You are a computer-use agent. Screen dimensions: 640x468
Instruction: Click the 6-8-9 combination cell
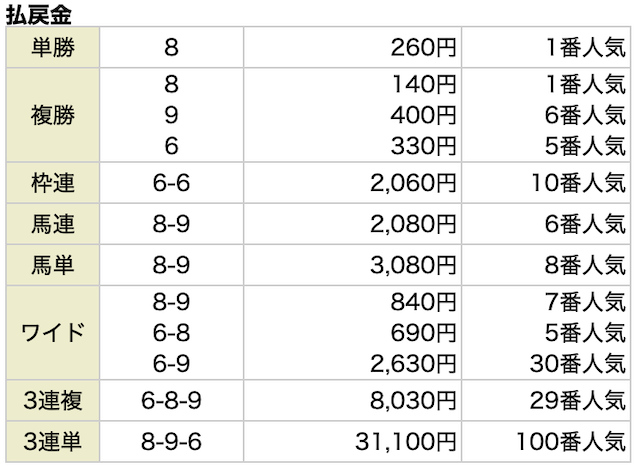click(x=171, y=400)
